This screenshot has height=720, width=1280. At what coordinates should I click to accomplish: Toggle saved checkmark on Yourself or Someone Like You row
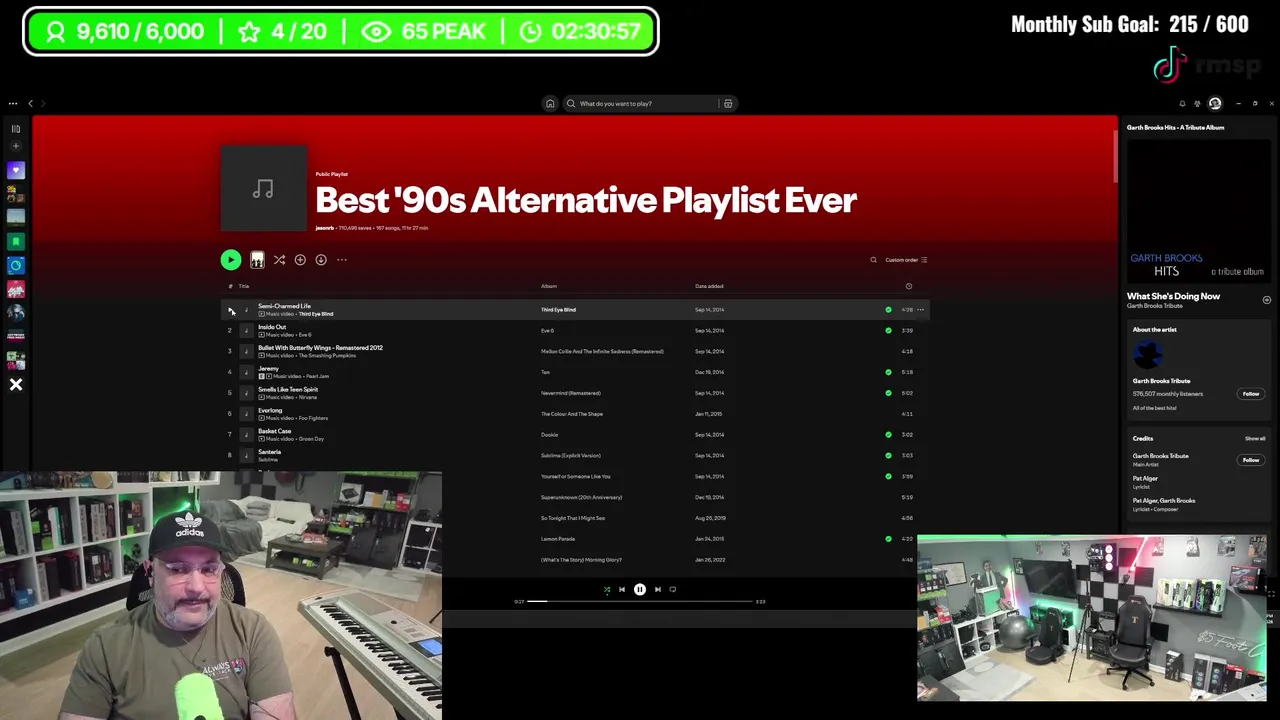tap(888, 477)
